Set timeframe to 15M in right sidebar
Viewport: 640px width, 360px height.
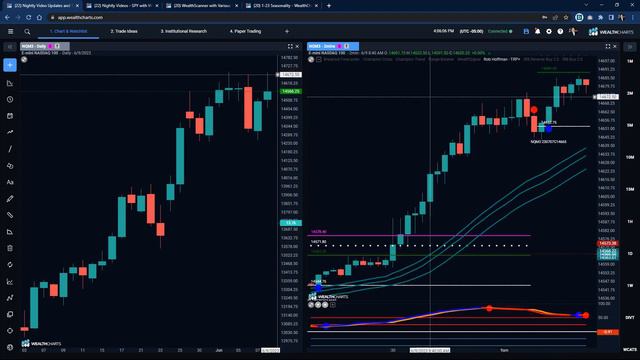tap(630, 189)
